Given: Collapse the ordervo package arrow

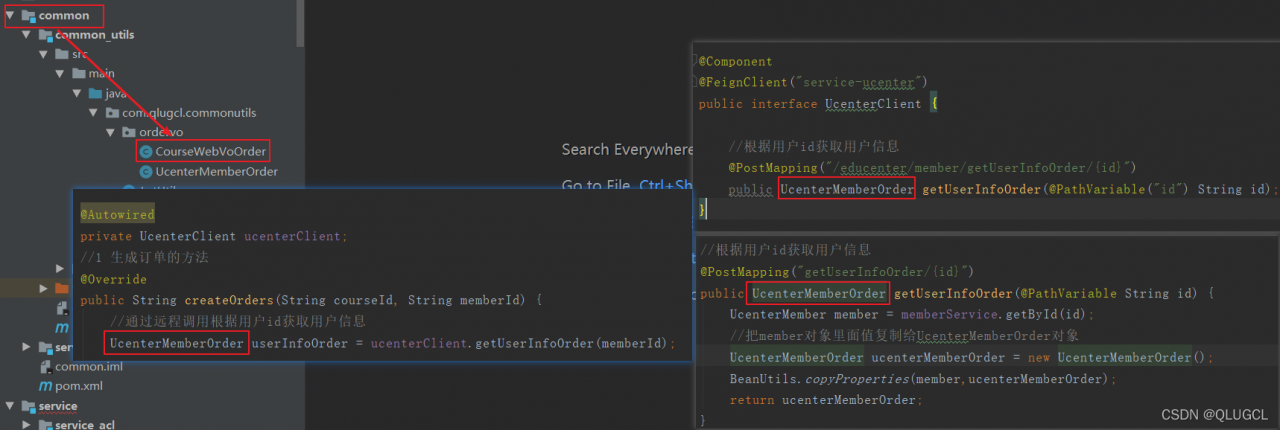Looking at the screenshot, I should [x=112, y=132].
